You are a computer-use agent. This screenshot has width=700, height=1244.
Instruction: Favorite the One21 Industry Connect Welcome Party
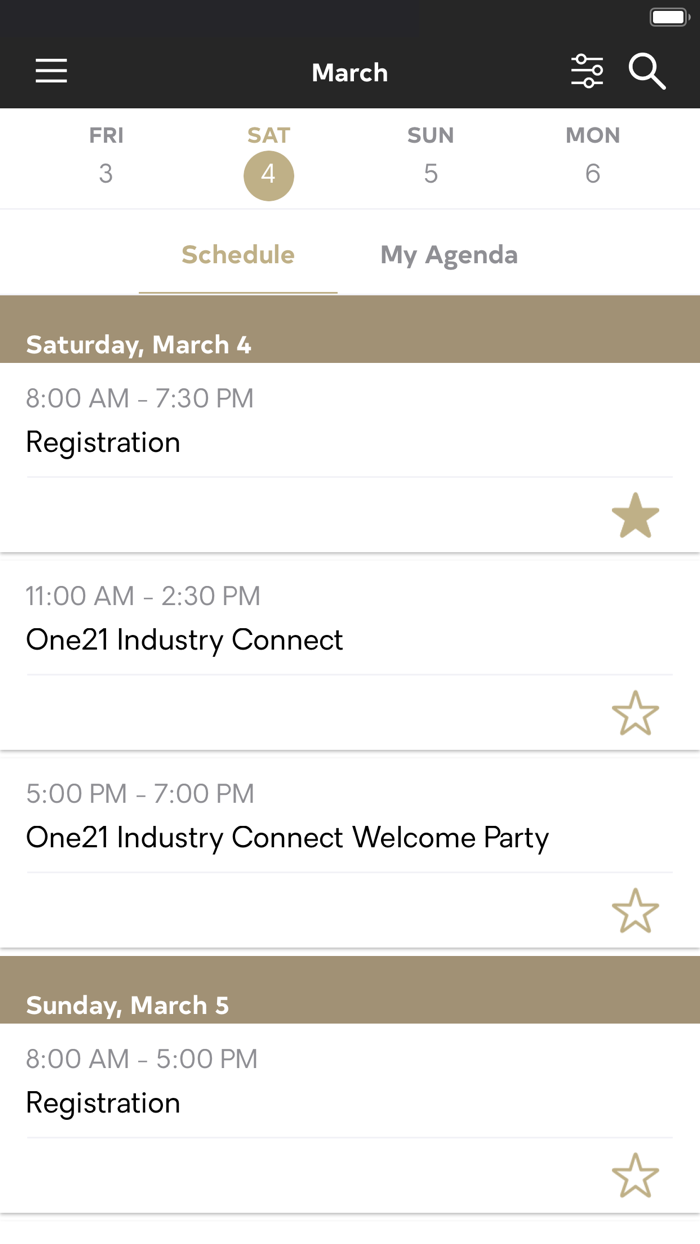point(635,911)
